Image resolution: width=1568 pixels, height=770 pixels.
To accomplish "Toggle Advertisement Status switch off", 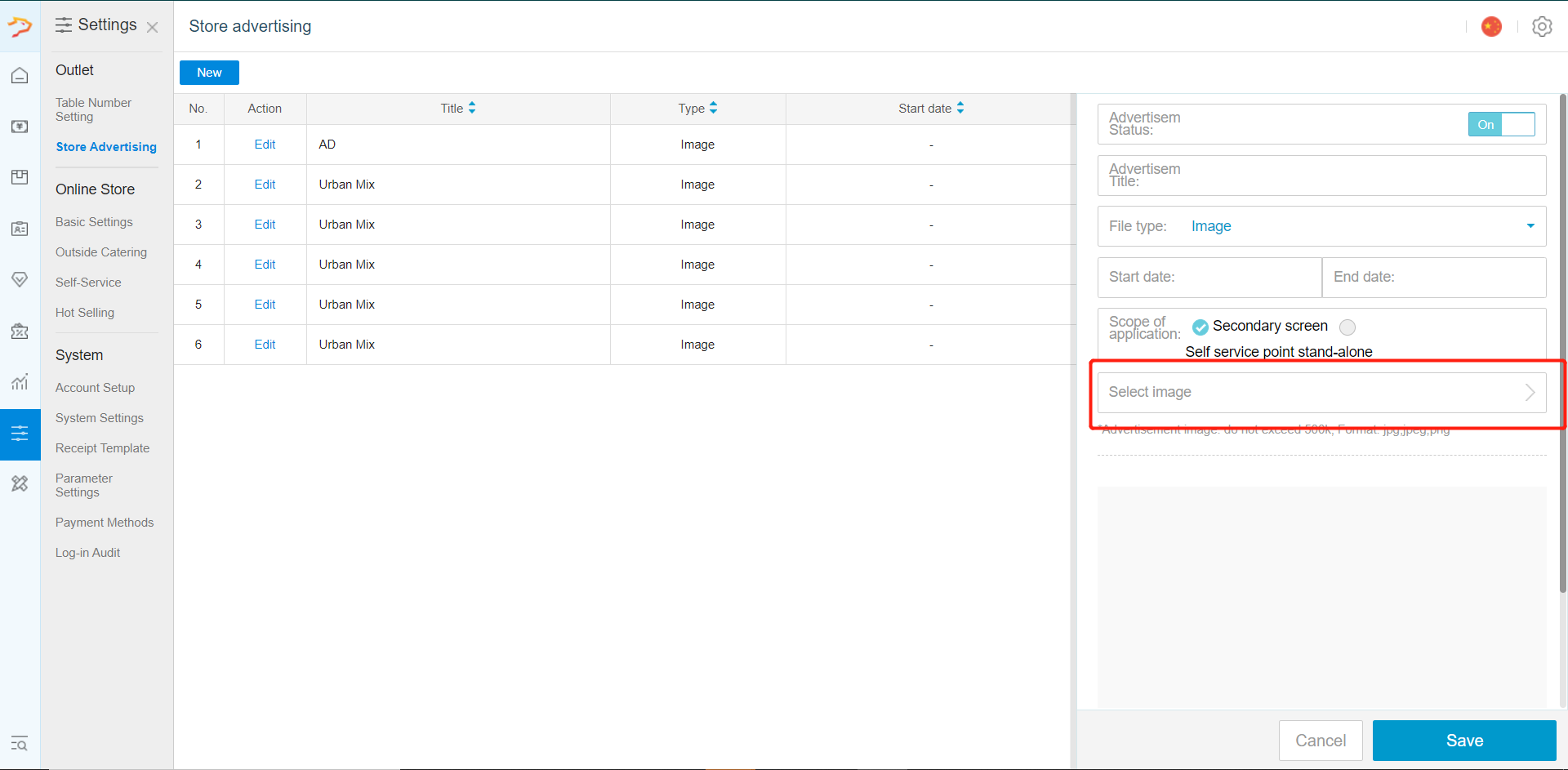I will (x=1501, y=124).
